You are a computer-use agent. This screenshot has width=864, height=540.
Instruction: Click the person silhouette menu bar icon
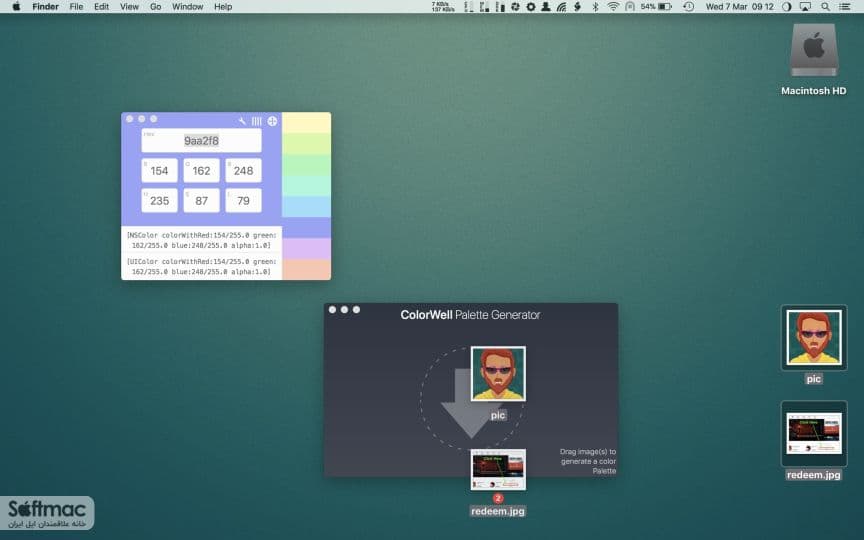point(546,7)
